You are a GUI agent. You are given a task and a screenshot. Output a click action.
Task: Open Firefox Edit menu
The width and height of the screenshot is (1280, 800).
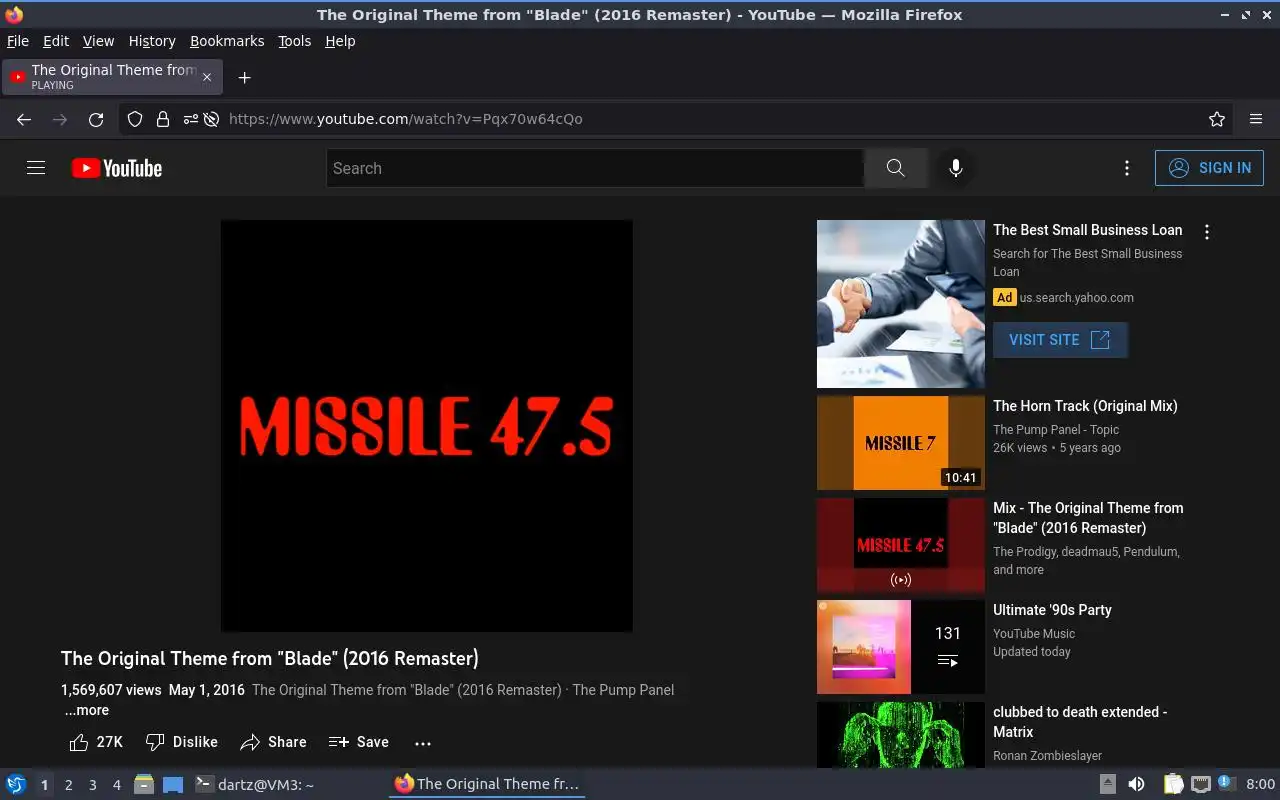coord(56,41)
